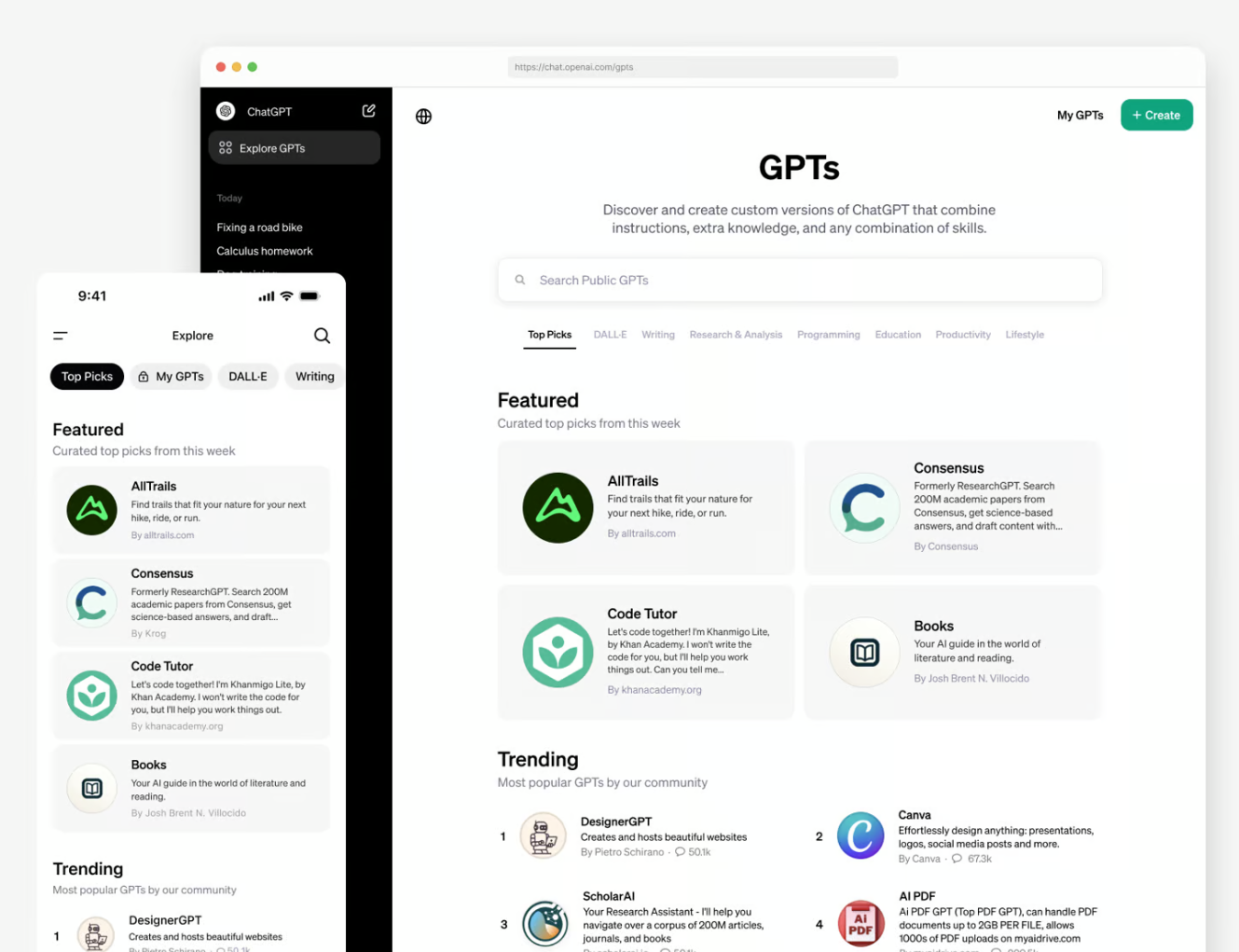Click the globe icon beside sidebar
The height and width of the screenshot is (952, 1239).
click(x=423, y=117)
